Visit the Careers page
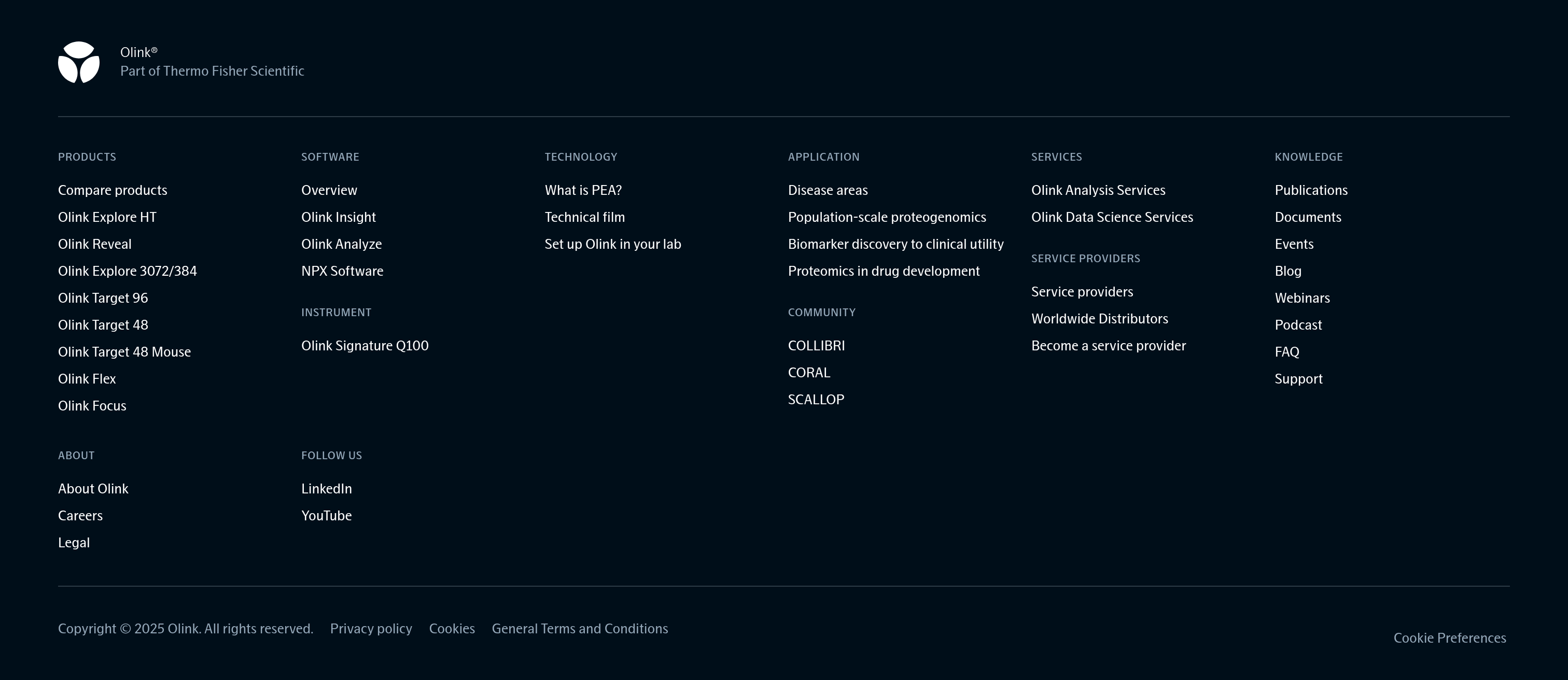The width and height of the screenshot is (1568, 680). pyautogui.click(x=80, y=516)
